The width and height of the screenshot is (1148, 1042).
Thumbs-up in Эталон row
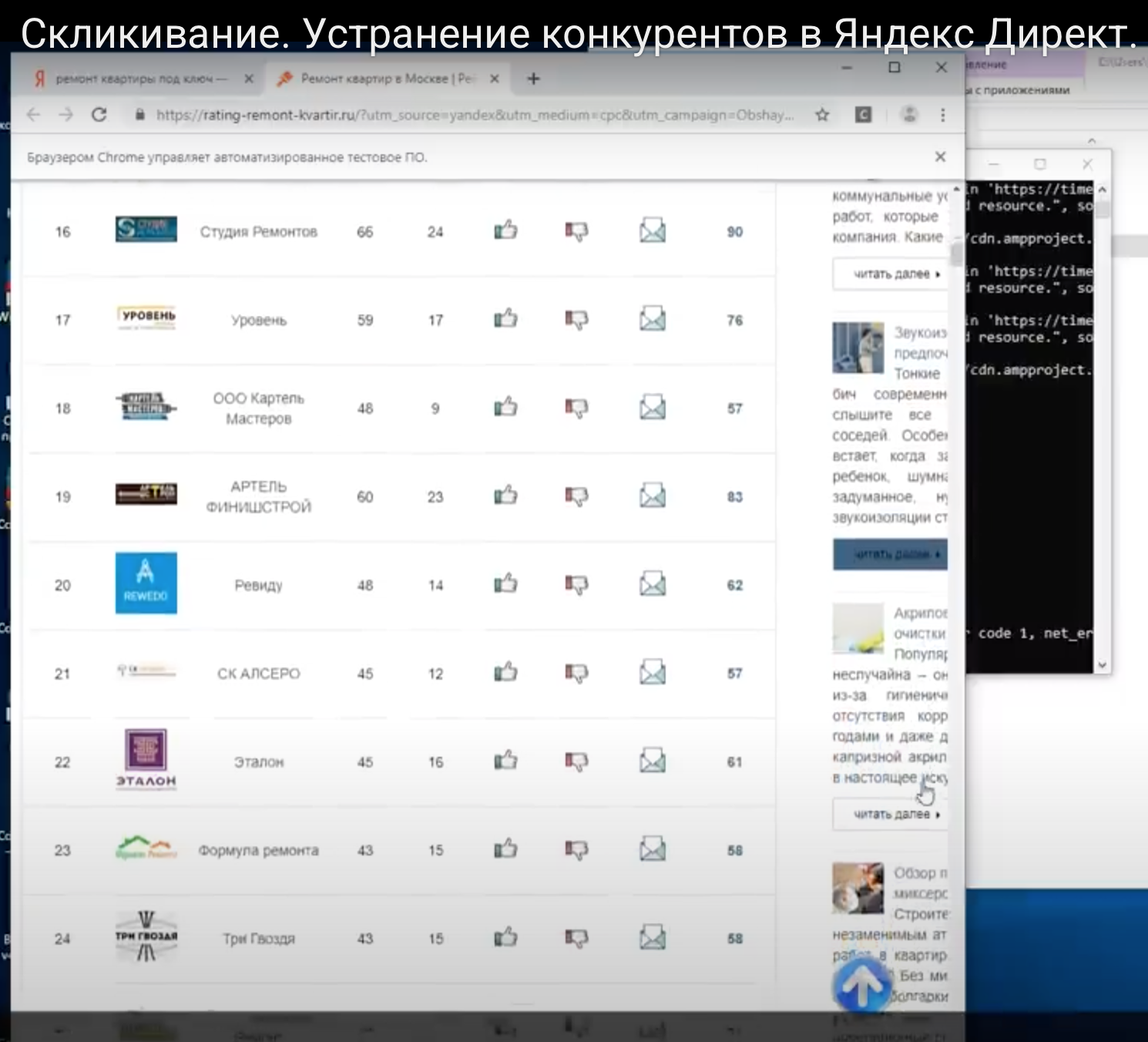pyautogui.click(x=505, y=761)
